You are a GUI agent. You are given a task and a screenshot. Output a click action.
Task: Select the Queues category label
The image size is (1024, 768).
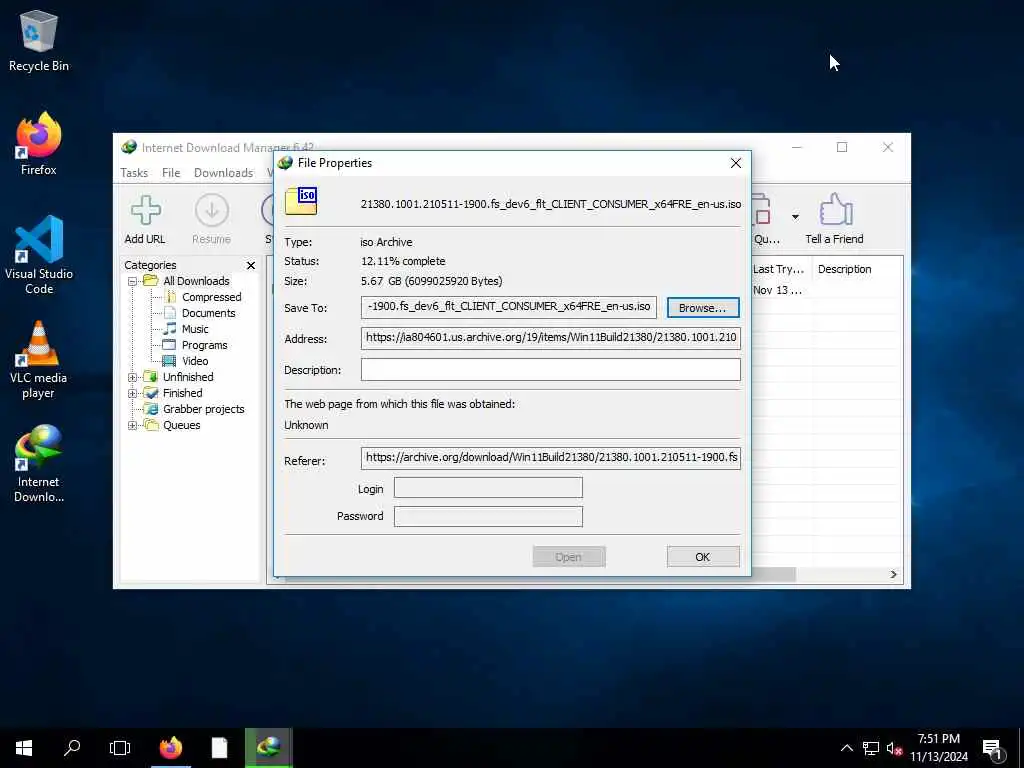(x=182, y=425)
